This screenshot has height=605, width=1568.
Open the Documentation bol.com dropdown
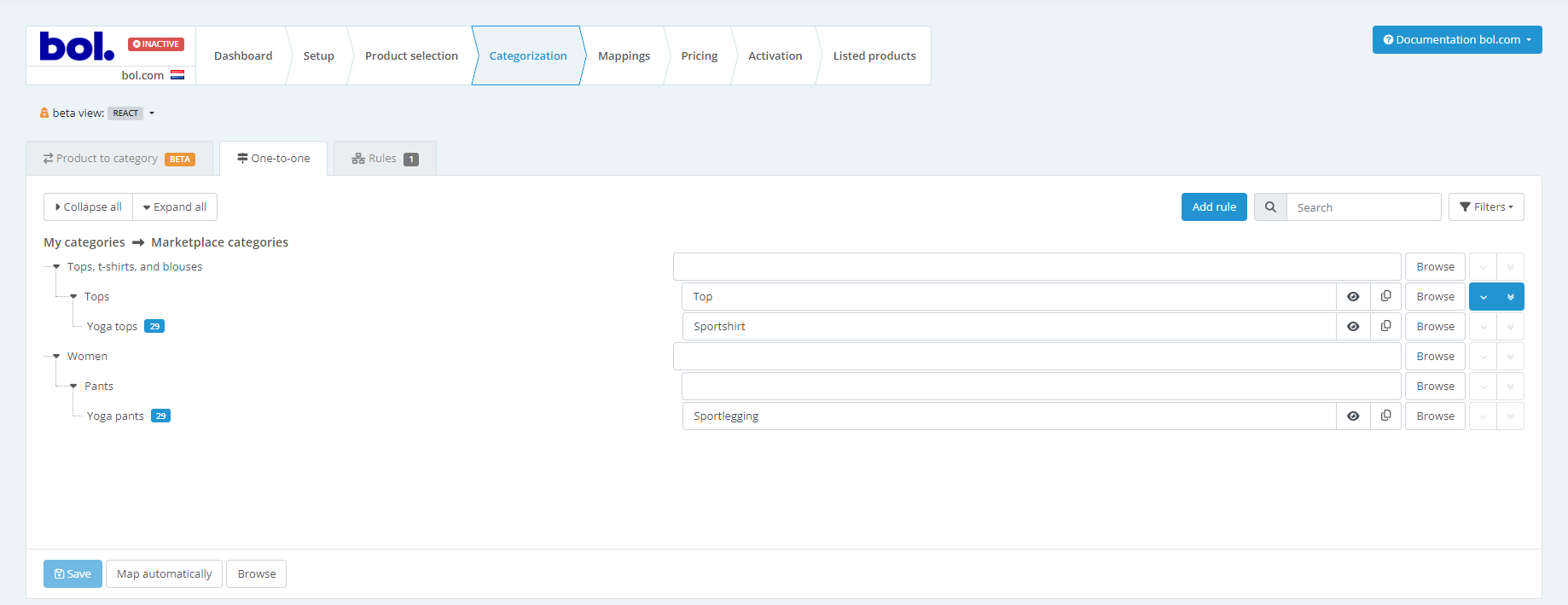(1456, 40)
